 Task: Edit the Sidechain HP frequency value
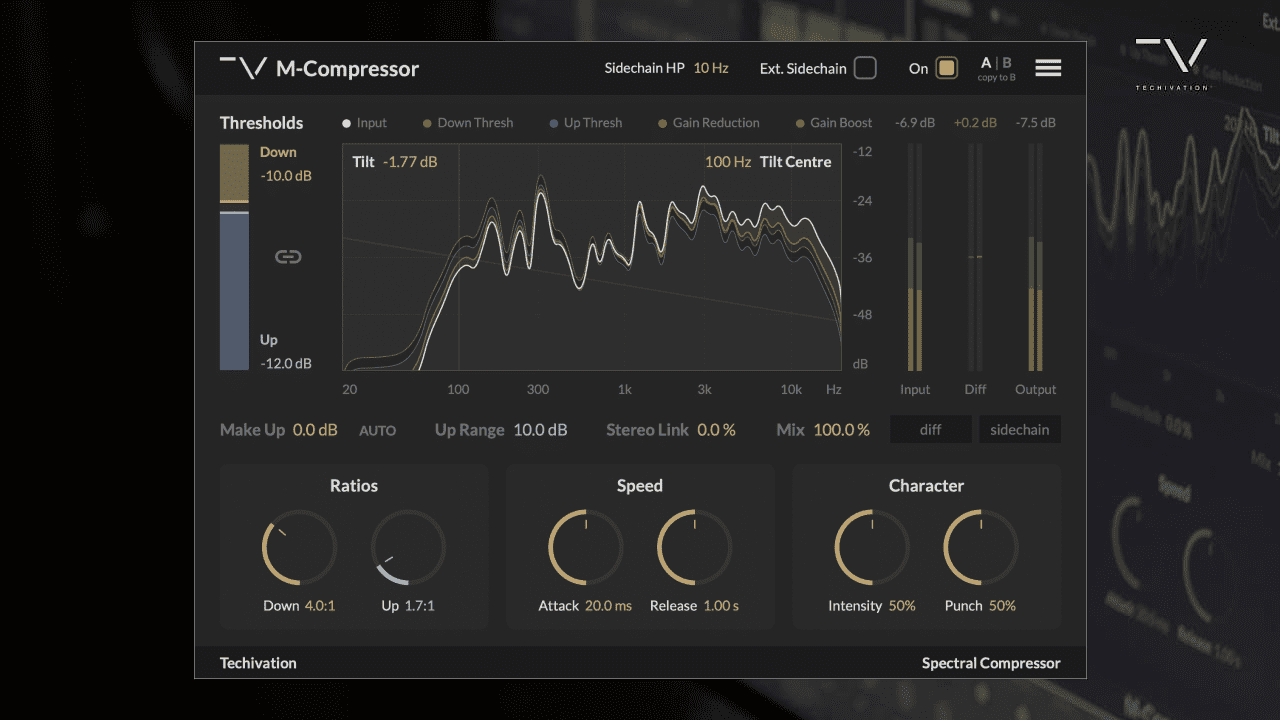[711, 68]
